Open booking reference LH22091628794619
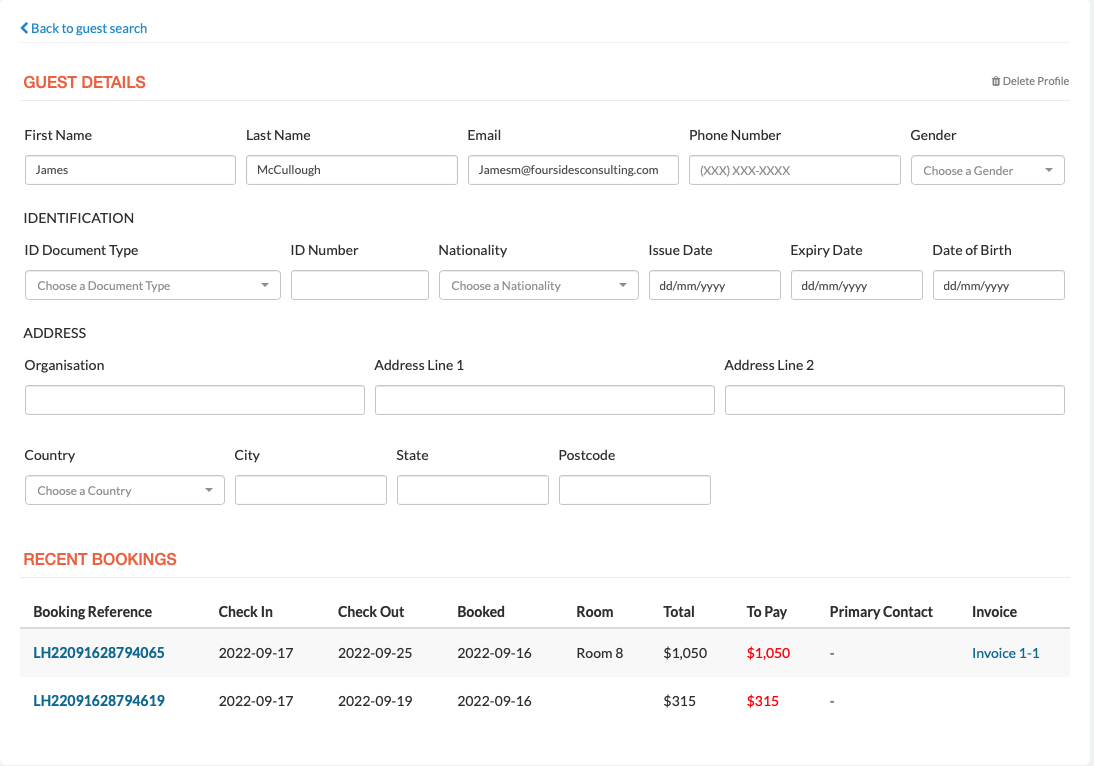 99,701
